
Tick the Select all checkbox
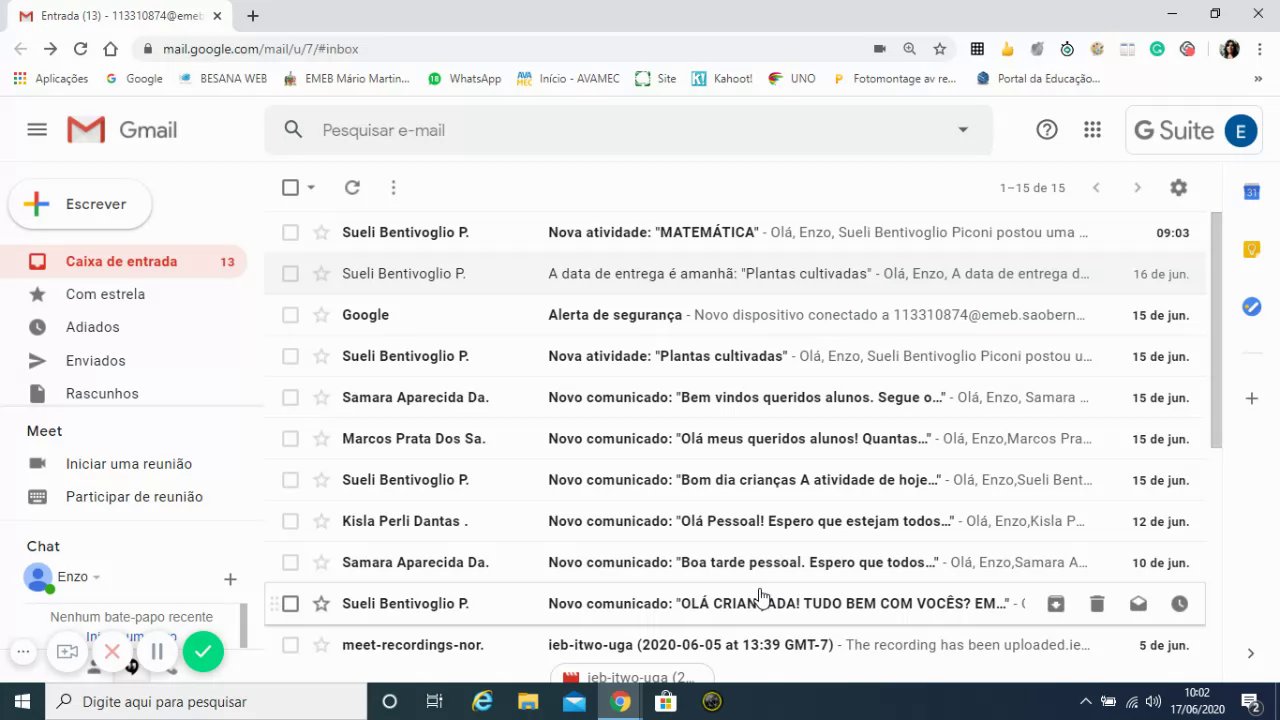[x=290, y=187]
